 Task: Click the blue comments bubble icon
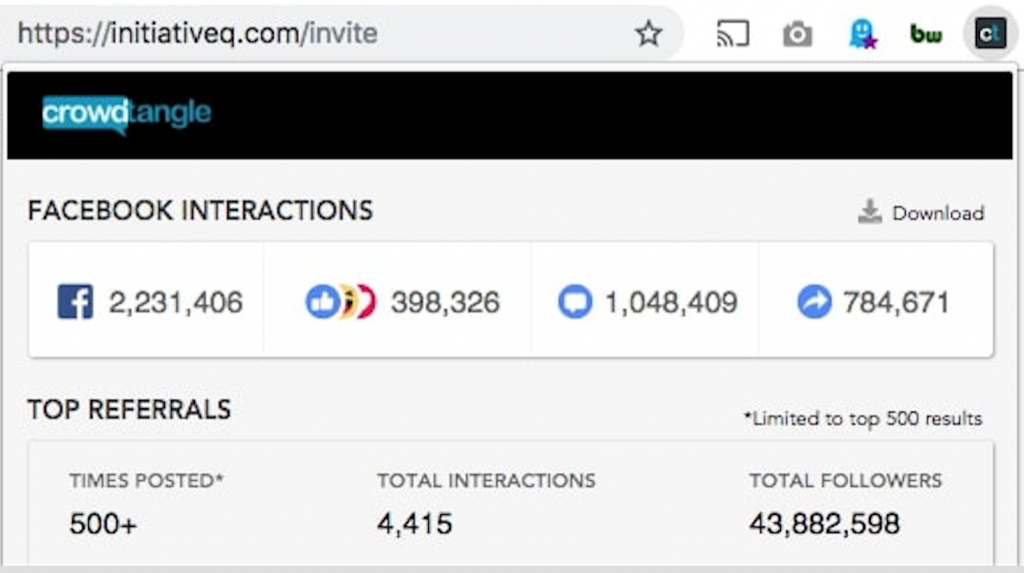(x=575, y=302)
